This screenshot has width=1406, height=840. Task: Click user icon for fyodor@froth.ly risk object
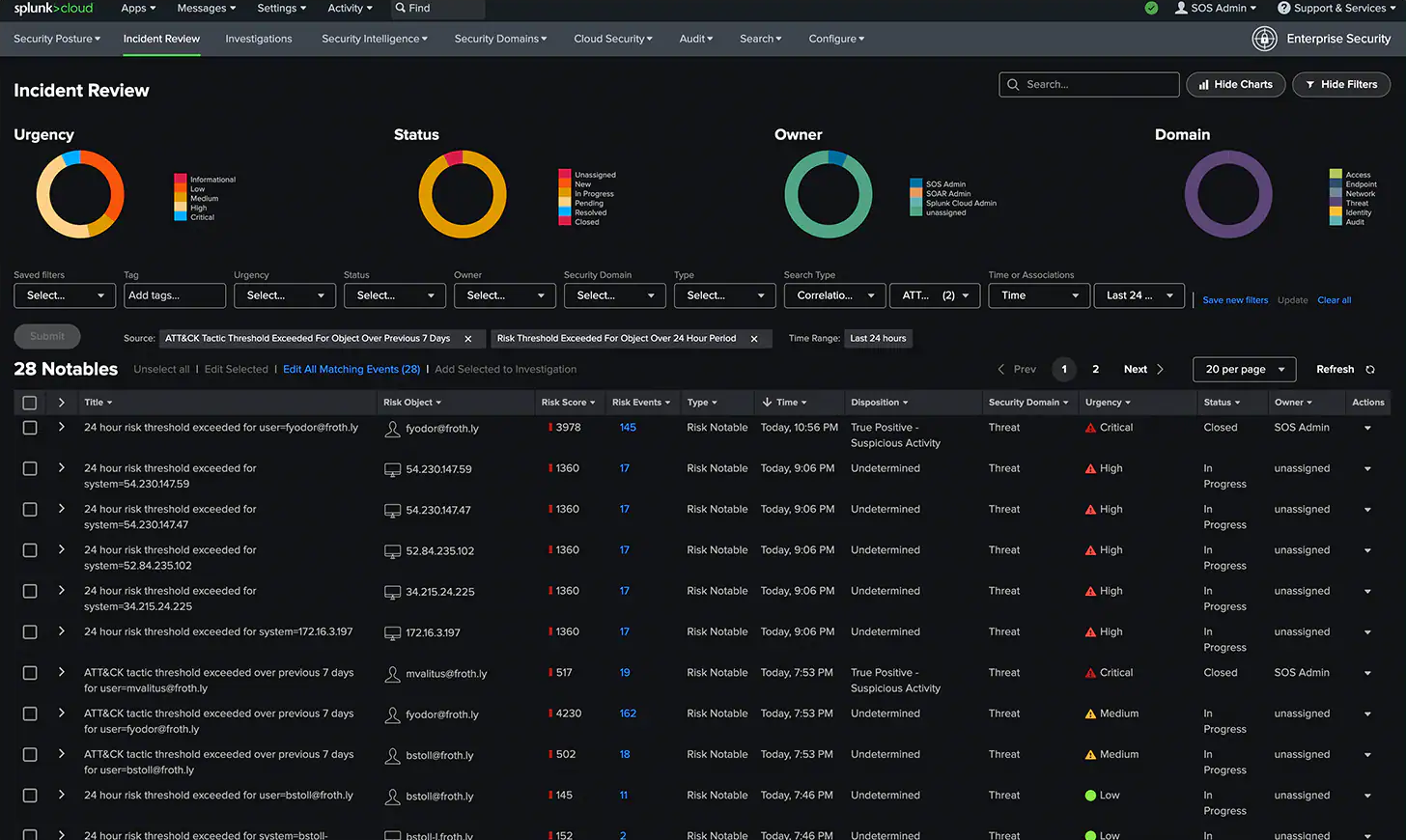click(392, 429)
